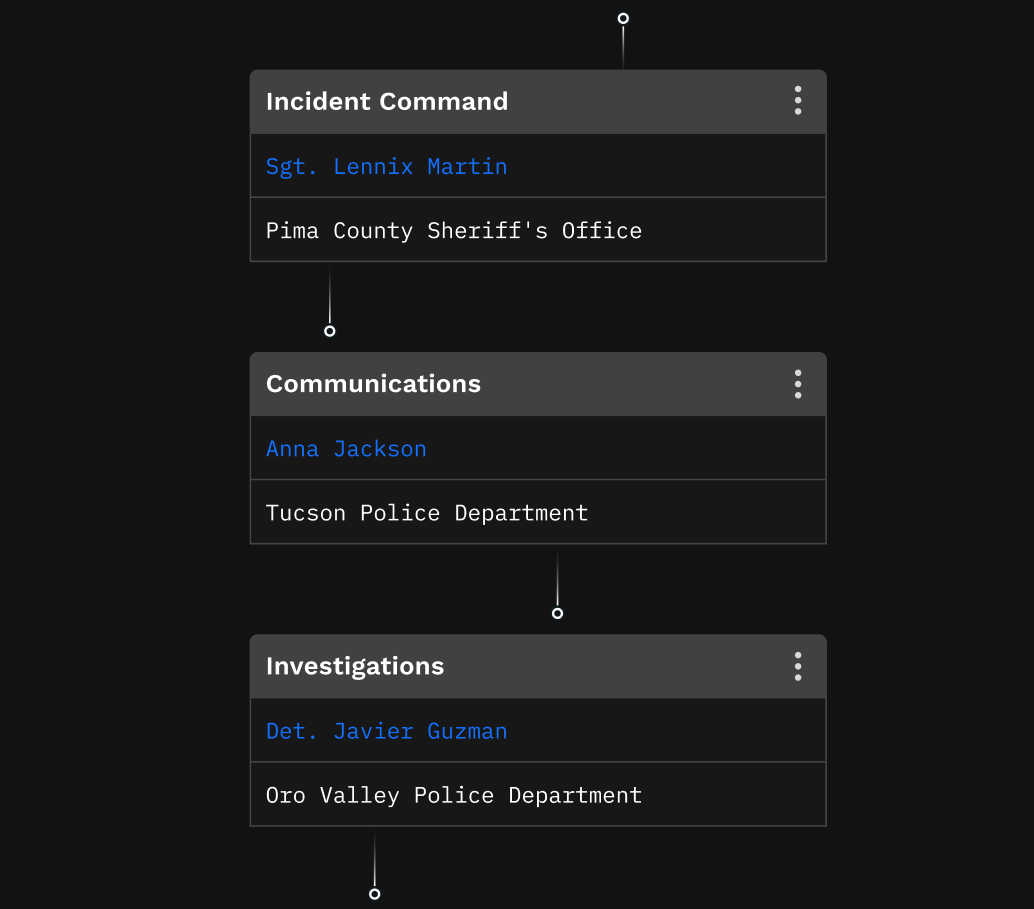Click the connector node below the Investigations card
Screen dimensions: 1034x909
[375, 894]
